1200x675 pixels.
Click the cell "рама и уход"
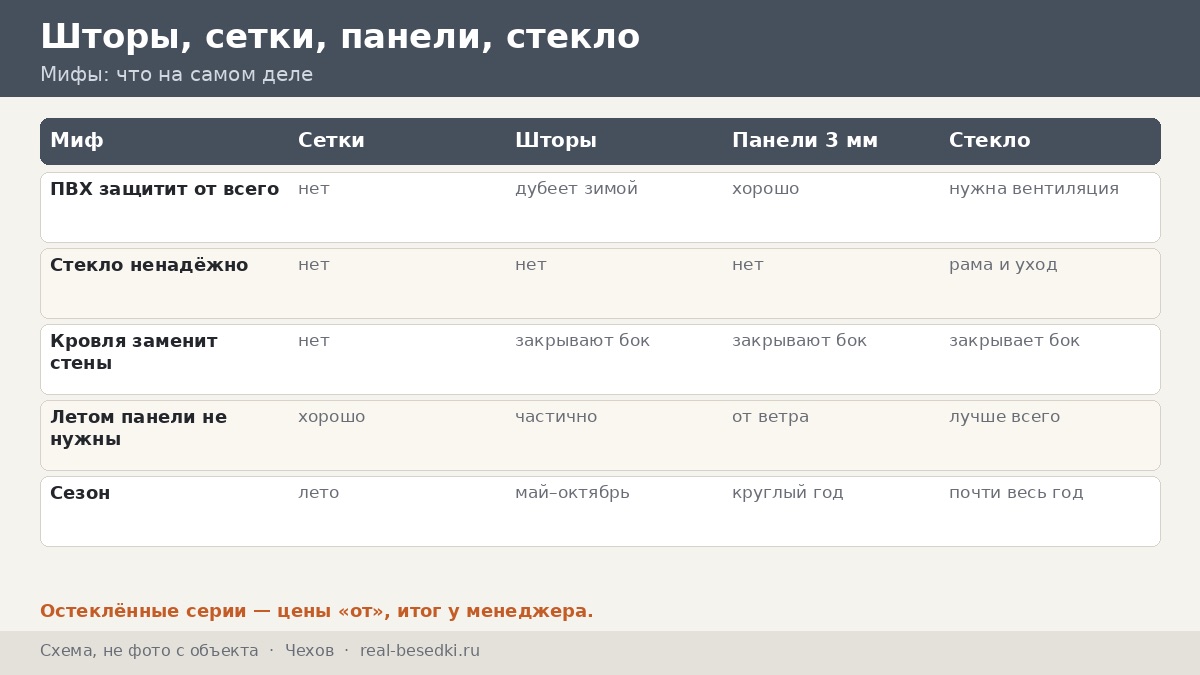point(1003,265)
